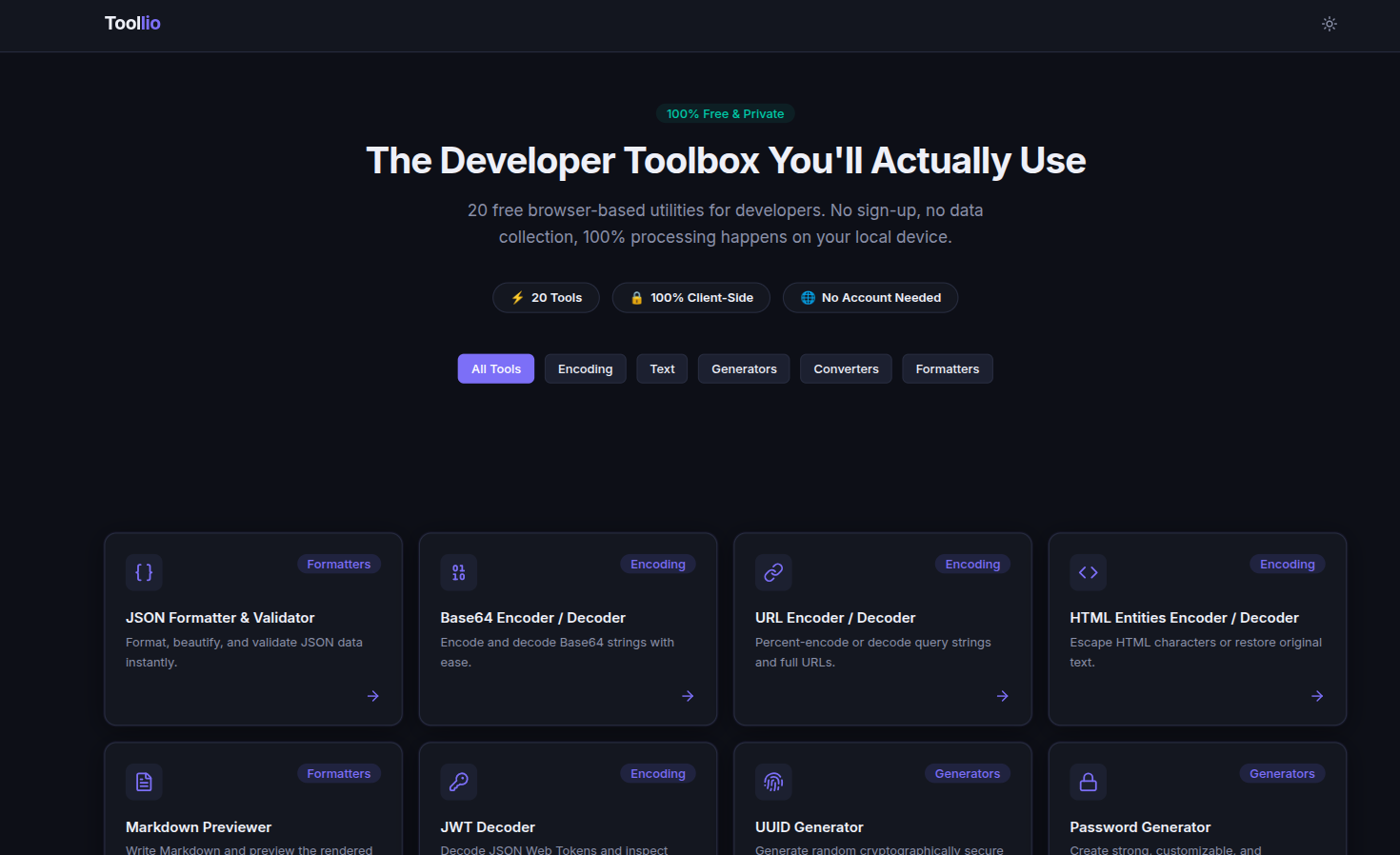Click the Password Generator padlock icon
Screen dimensions: 1400x855
[1088, 782]
